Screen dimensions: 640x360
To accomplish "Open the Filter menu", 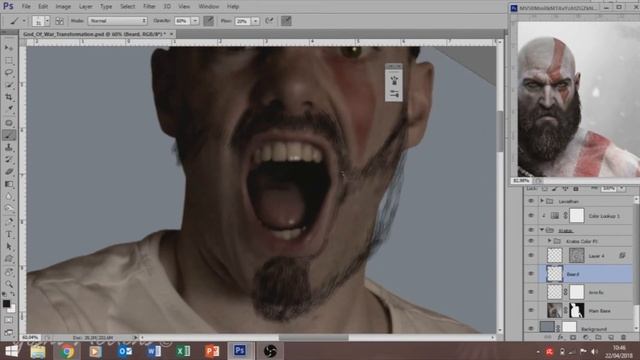I will tap(149, 7).
